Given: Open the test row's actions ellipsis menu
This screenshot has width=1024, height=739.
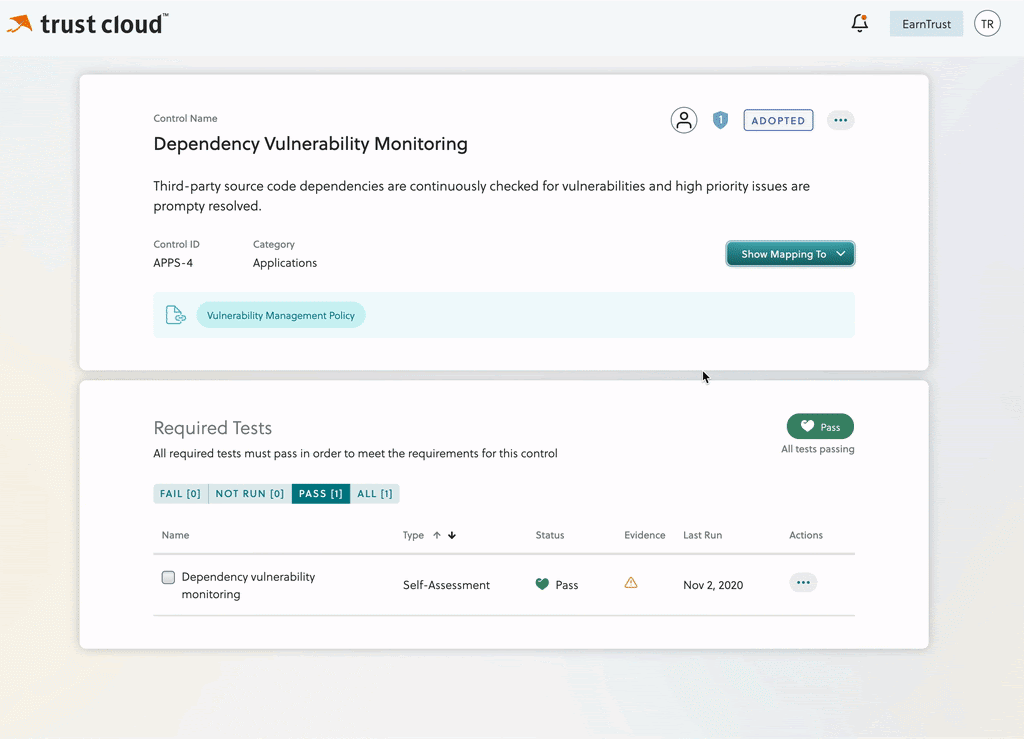Looking at the screenshot, I should (x=803, y=582).
